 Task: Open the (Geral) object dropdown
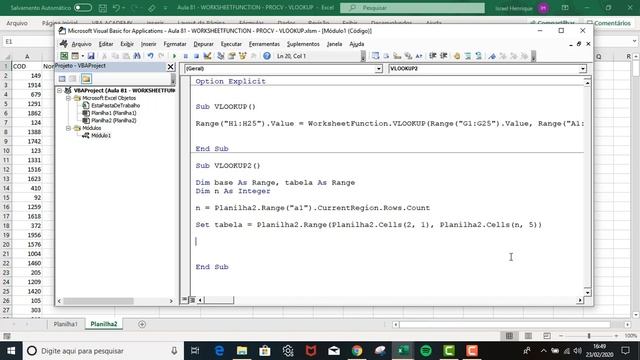click(x=378, y=69)
